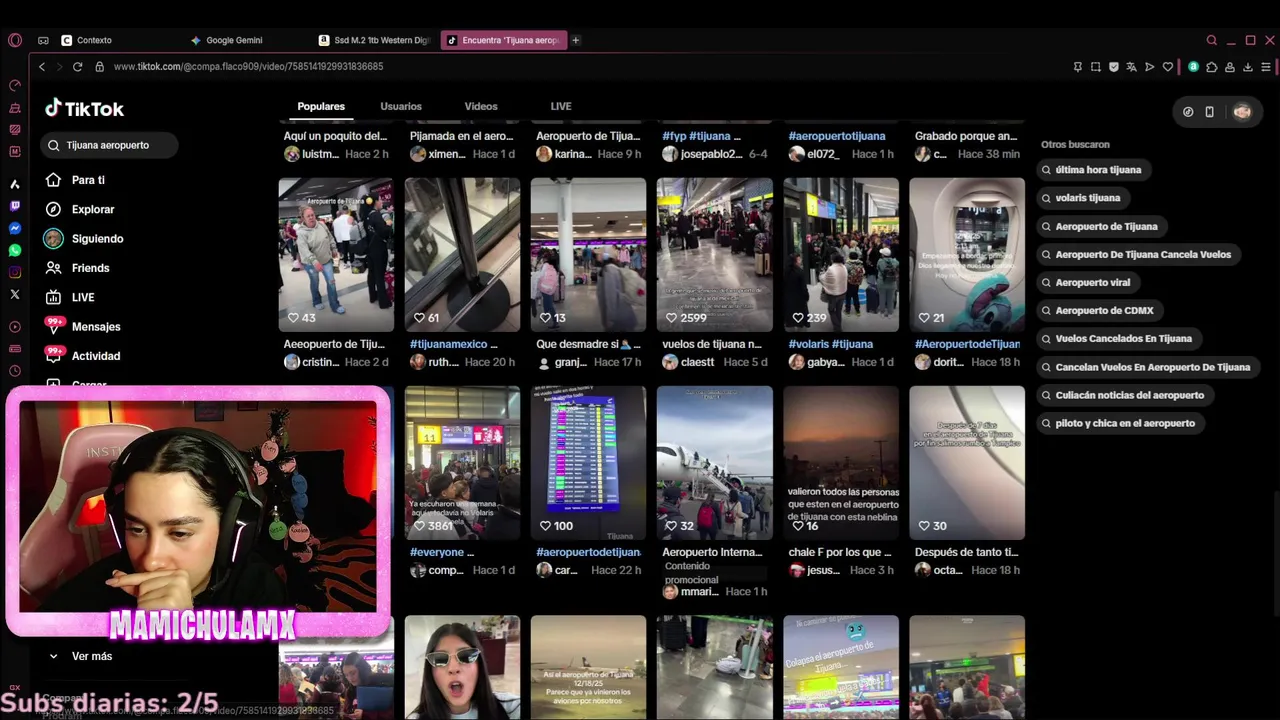Open the sidebar history clock icon

click(15, 371)
